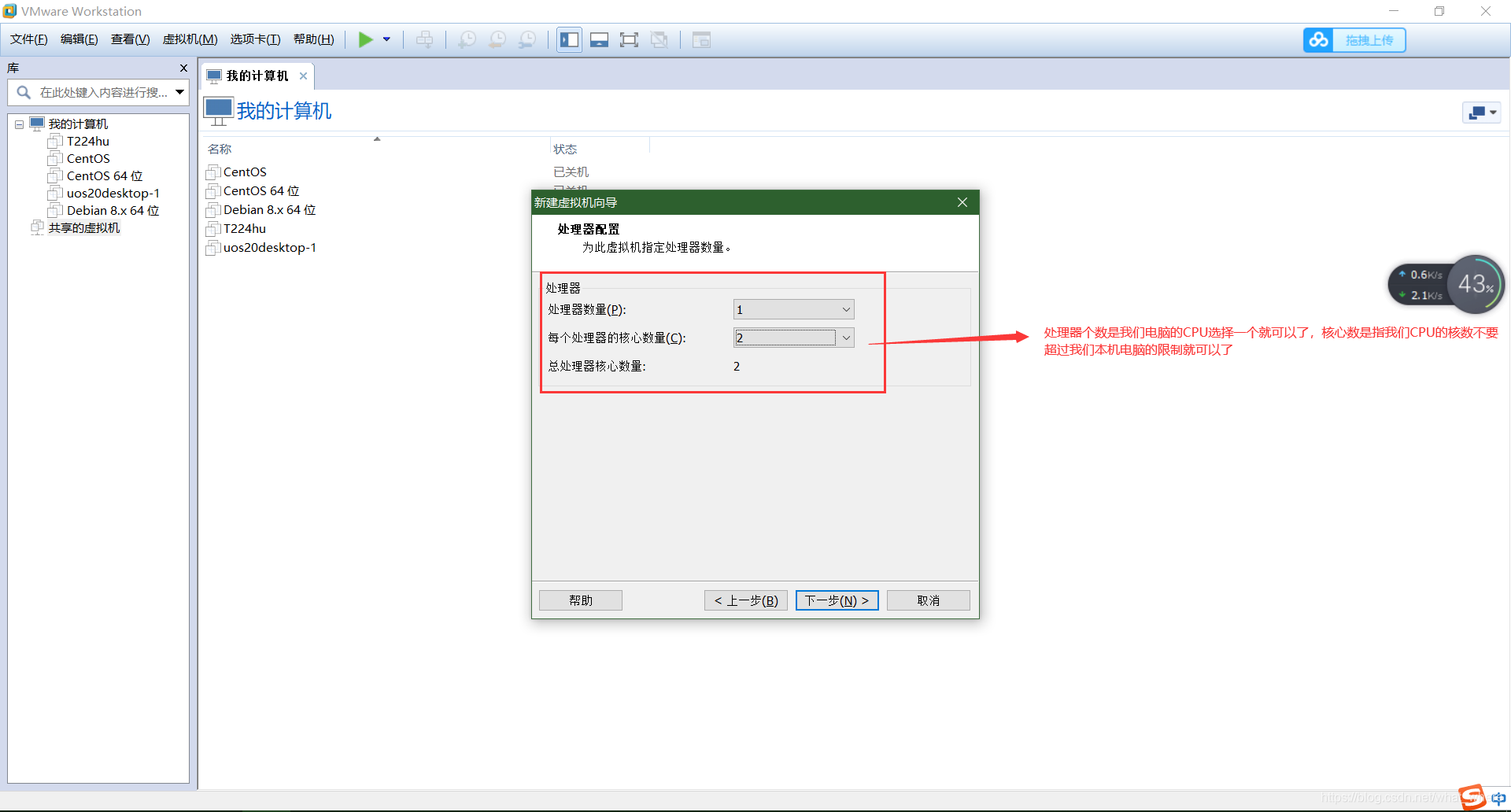Close the 新建虚拟机向导 dialog
The width and height of the screenshot is (1511, 812).
point(962,203)
